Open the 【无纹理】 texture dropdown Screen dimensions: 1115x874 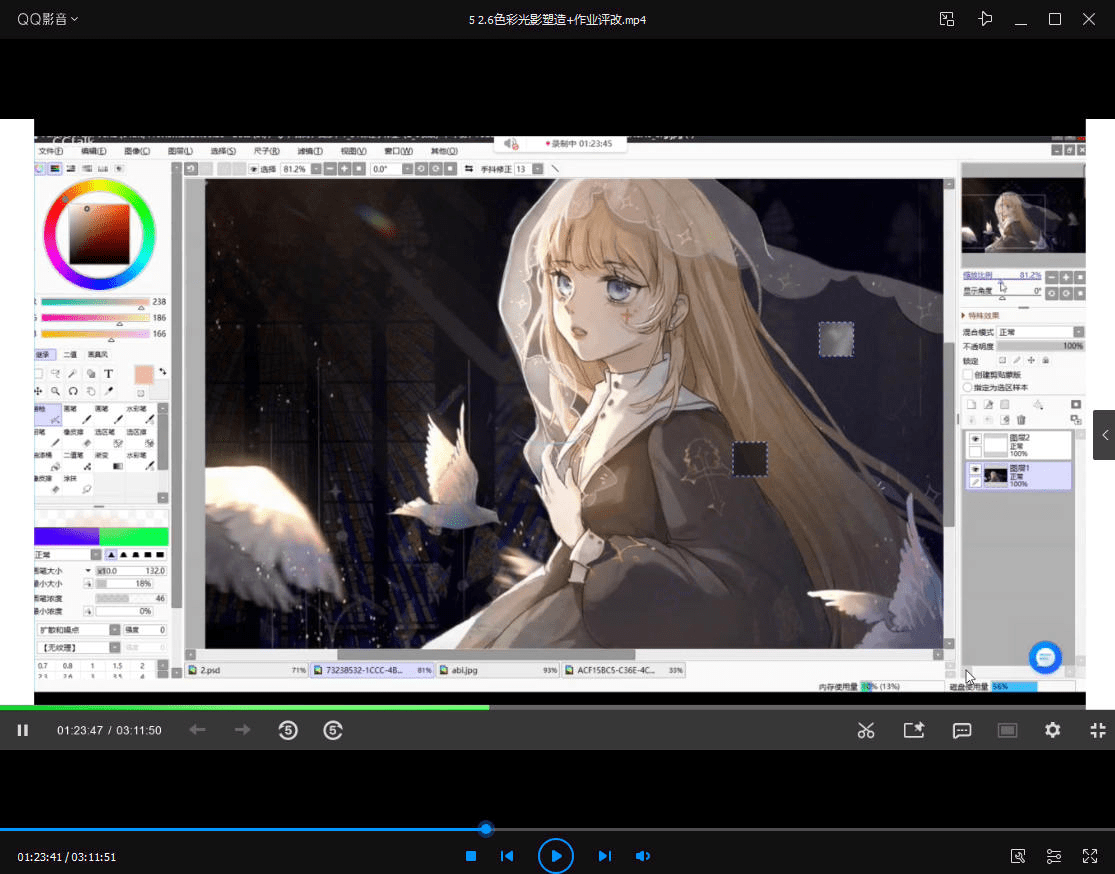pyautogui.click(x=78, y=648)
